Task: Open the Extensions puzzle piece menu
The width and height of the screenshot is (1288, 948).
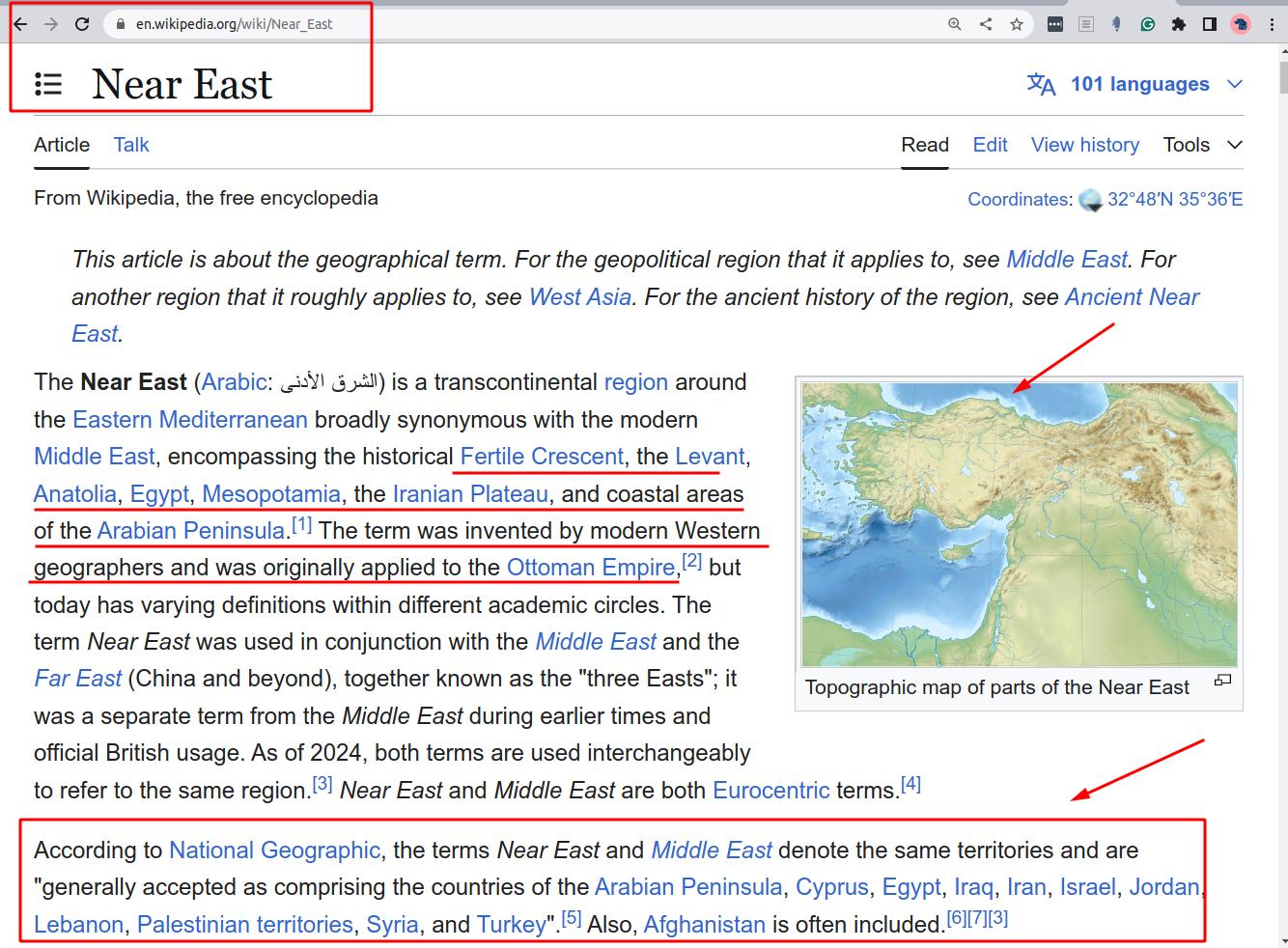Action: [x=1178, y=24]
